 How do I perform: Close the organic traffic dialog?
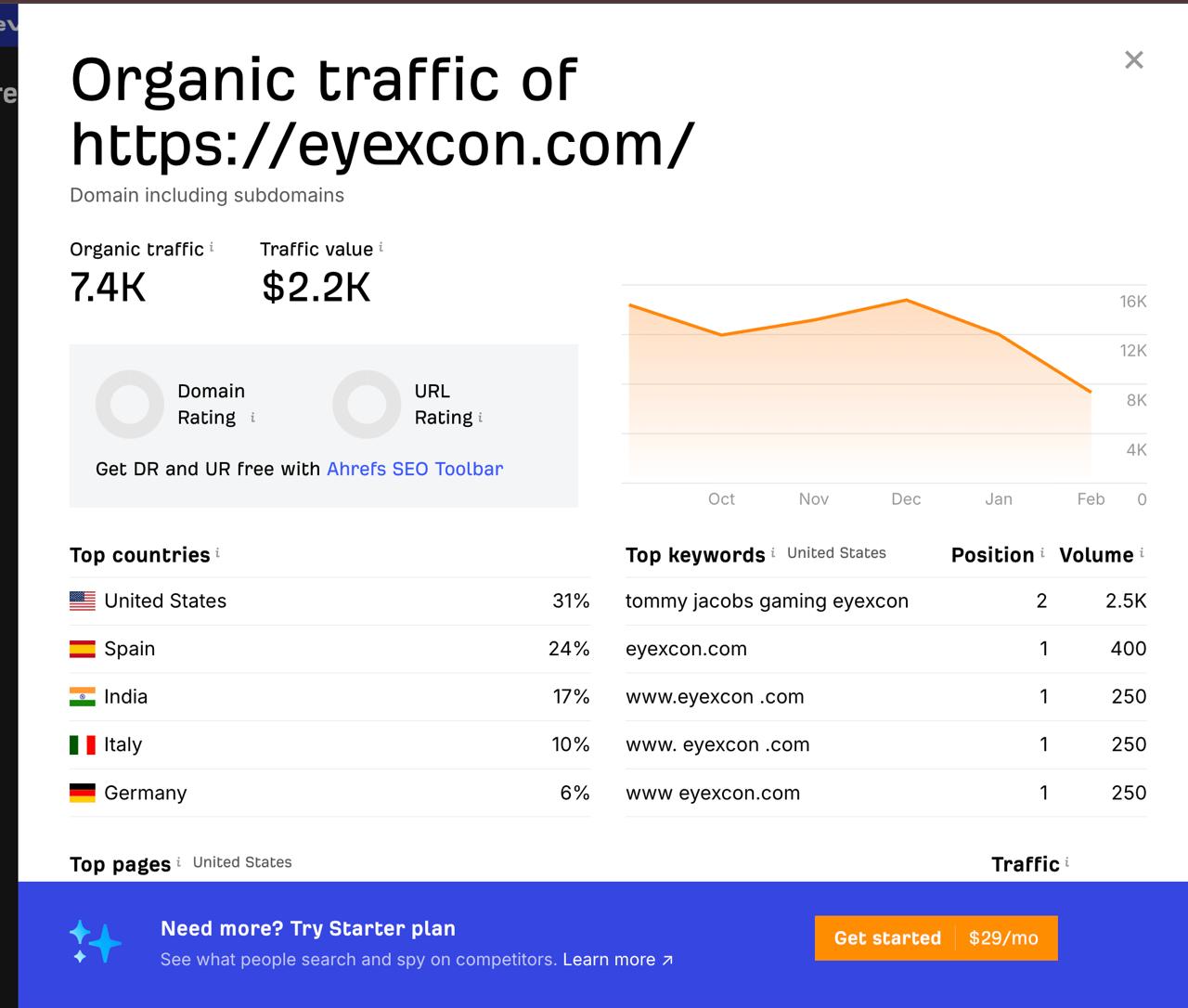point(1133,60)
